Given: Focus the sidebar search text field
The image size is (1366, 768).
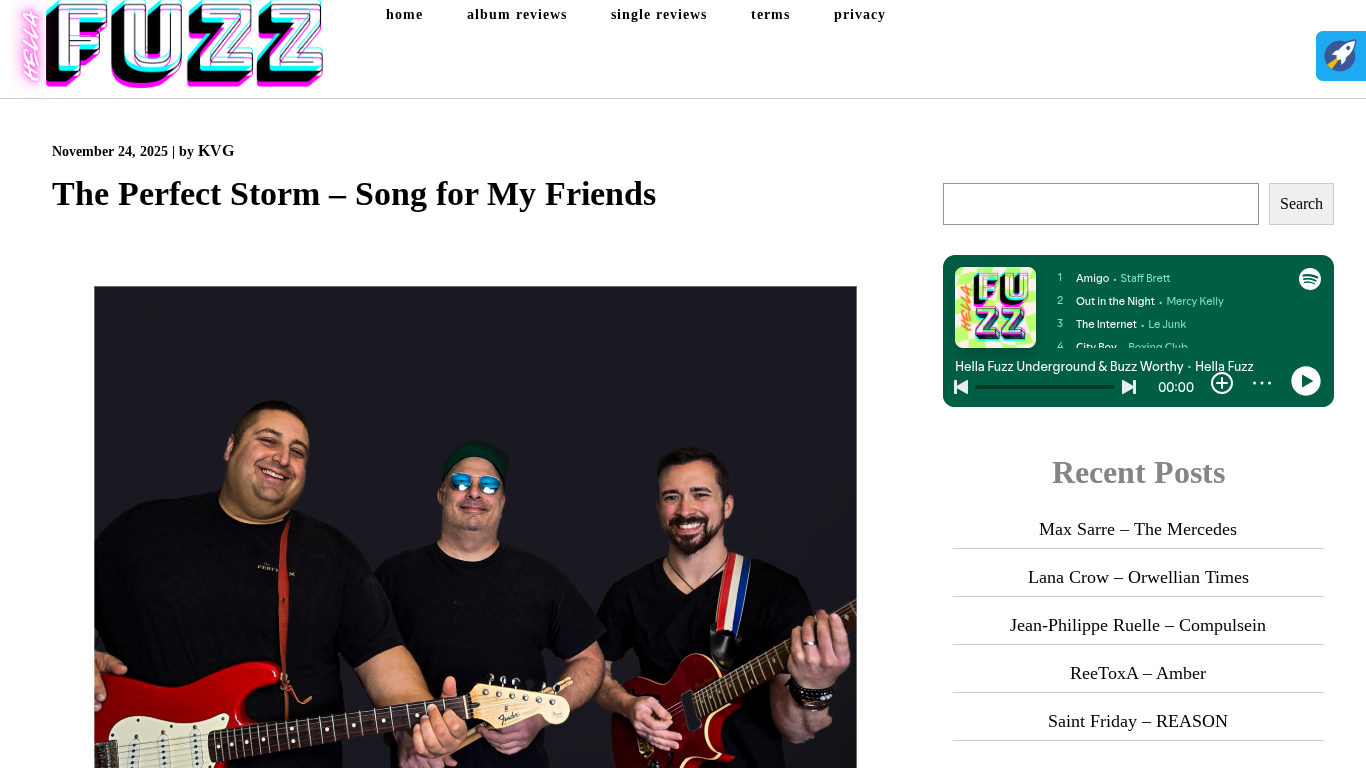Looking at the screenshot, I should (x=1101, y=204).
